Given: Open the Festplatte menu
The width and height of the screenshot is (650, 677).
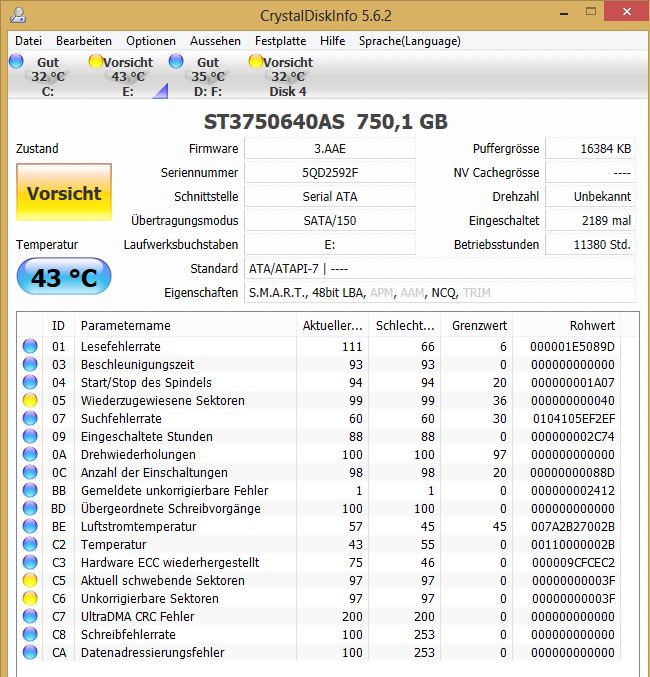Looking at the screenshot, I should (x=280, y=41).
